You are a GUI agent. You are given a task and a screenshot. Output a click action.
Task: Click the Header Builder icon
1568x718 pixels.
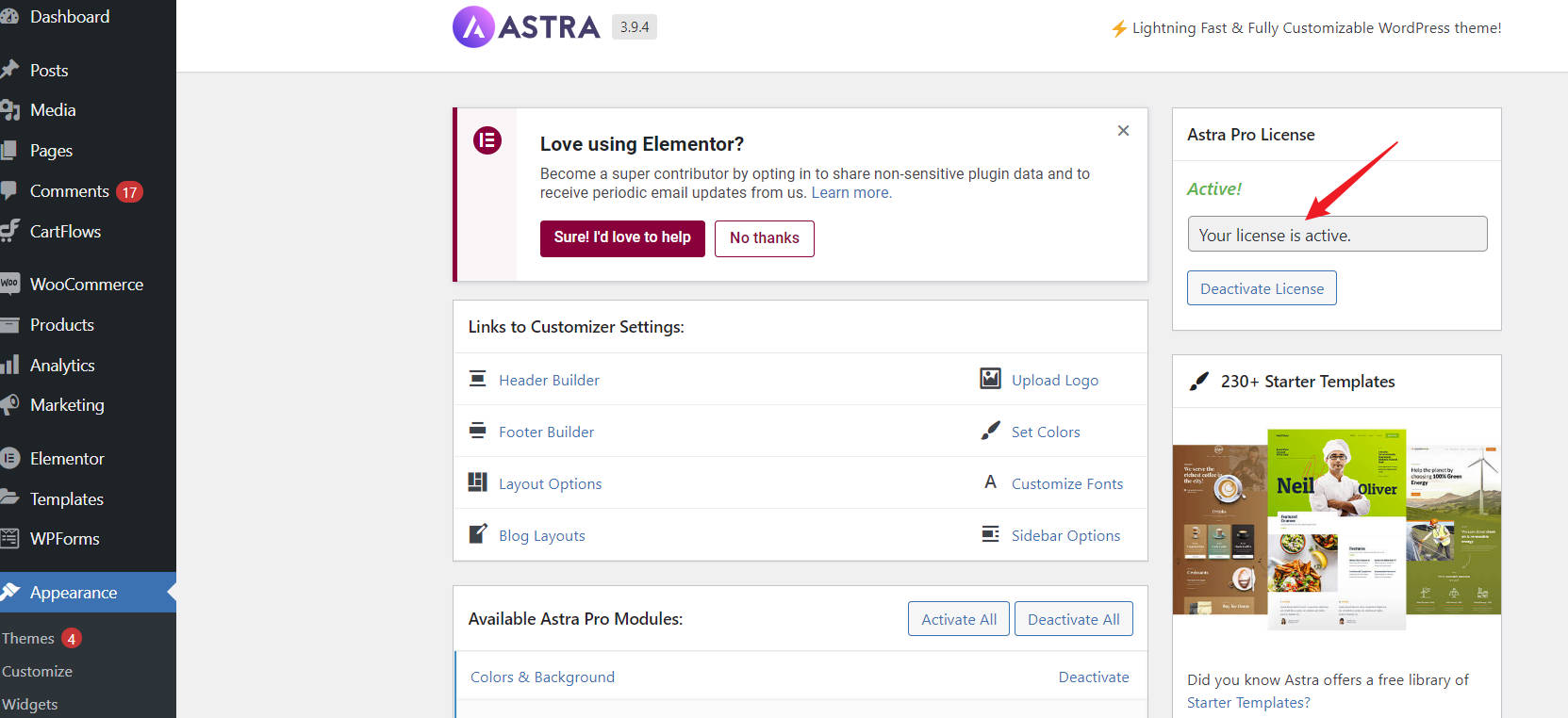pyautogui.click(x=478, y=379)
